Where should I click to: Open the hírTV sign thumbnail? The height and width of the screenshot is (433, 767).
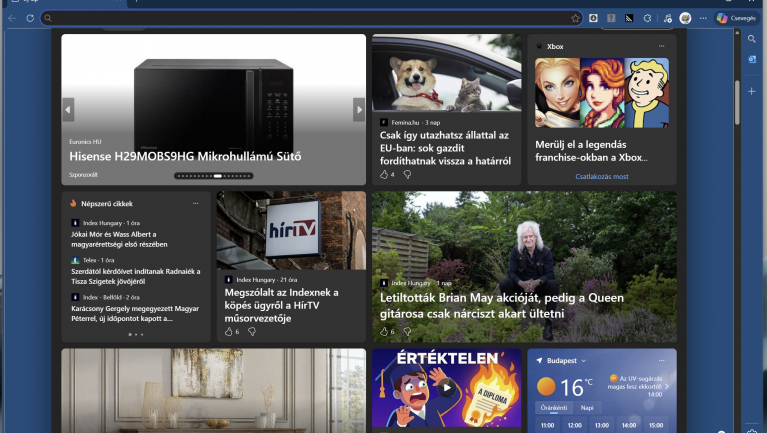click(291, 230)
